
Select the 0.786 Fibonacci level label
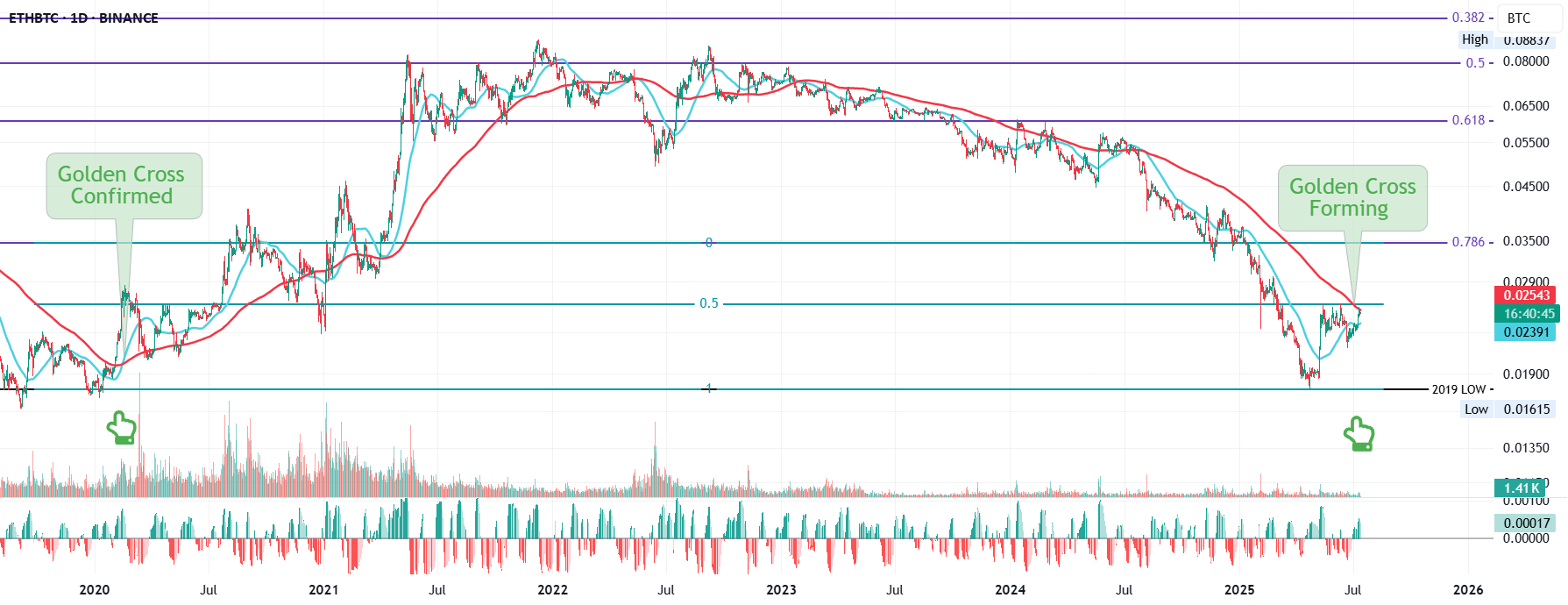pos(1468,242)
